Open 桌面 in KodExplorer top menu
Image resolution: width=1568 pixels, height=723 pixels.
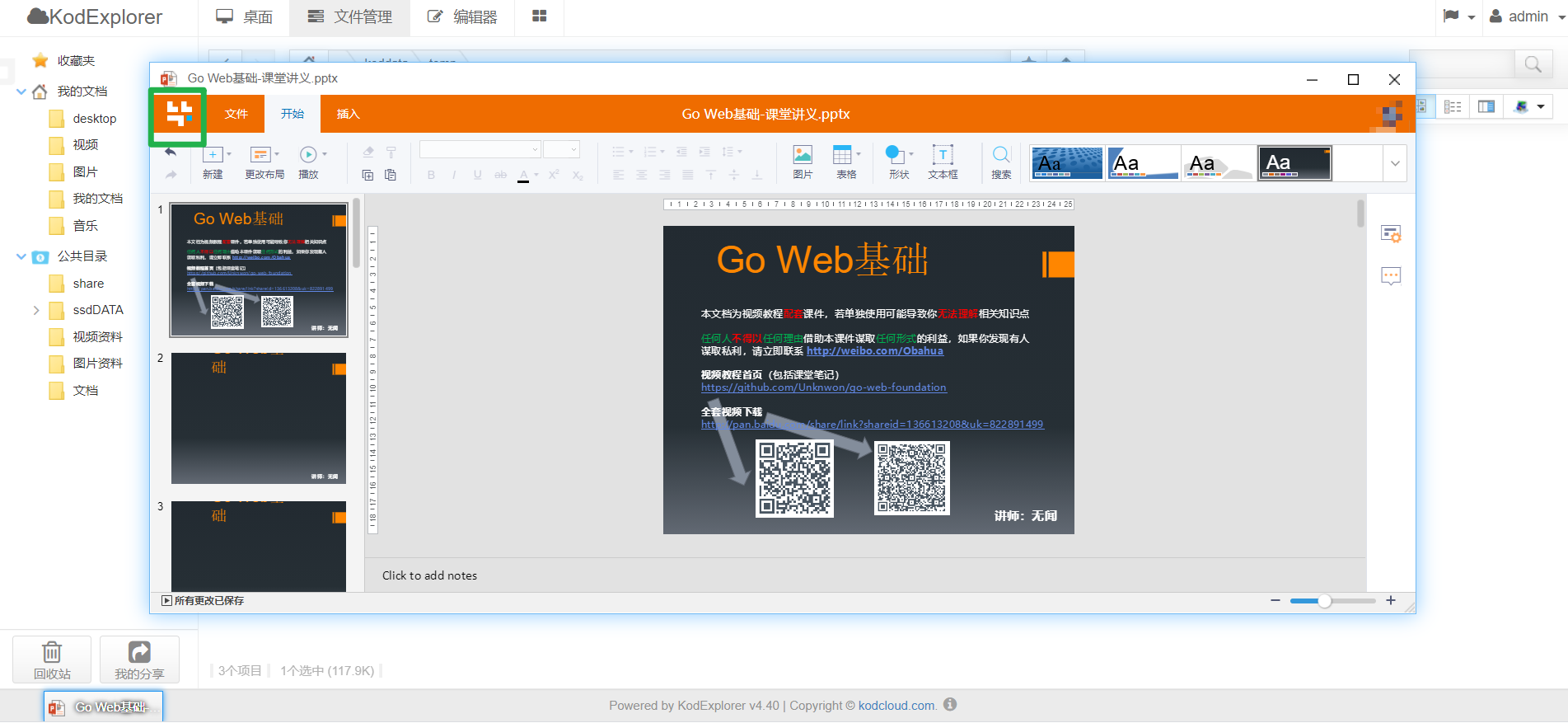coord(244,16)
